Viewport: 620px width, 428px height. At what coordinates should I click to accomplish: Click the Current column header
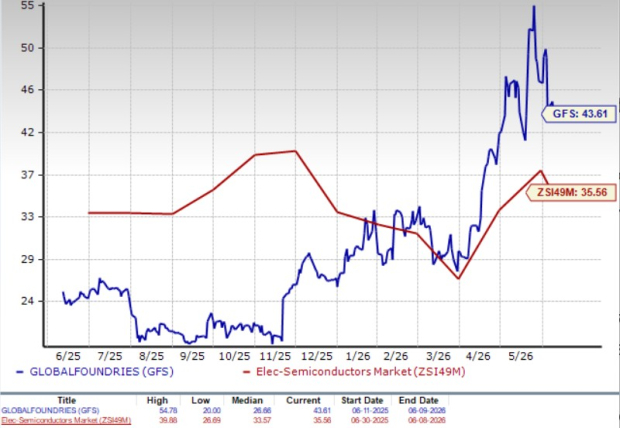303,400
